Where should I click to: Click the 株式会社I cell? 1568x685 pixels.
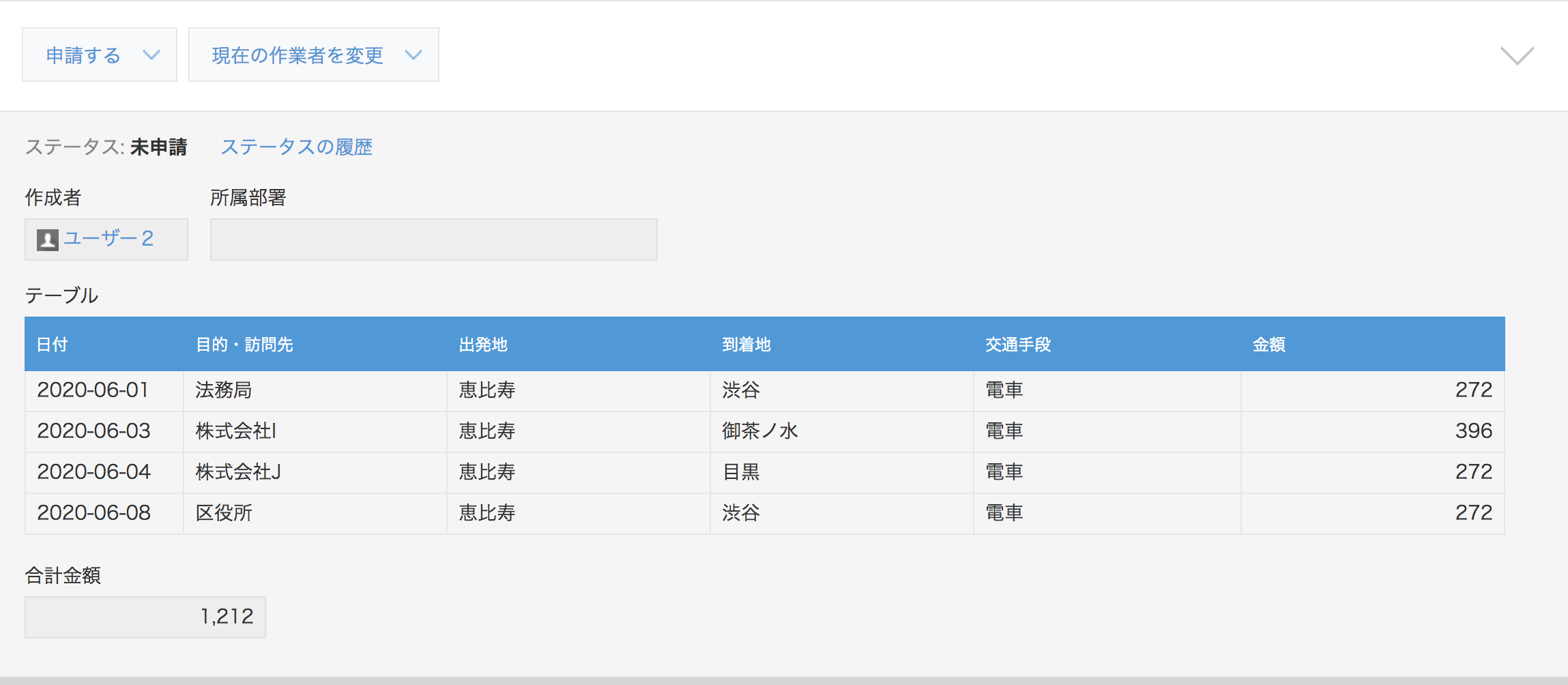pos(315,432)
